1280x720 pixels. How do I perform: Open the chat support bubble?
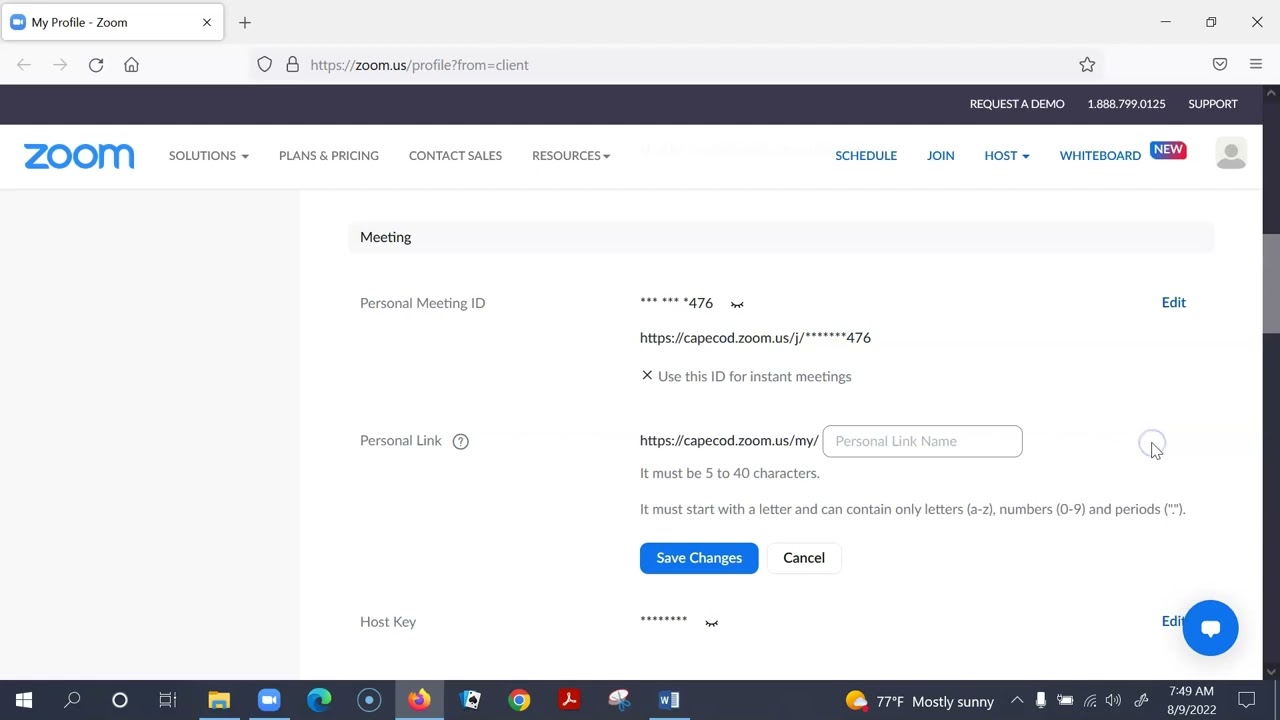tap(1210, 628)
